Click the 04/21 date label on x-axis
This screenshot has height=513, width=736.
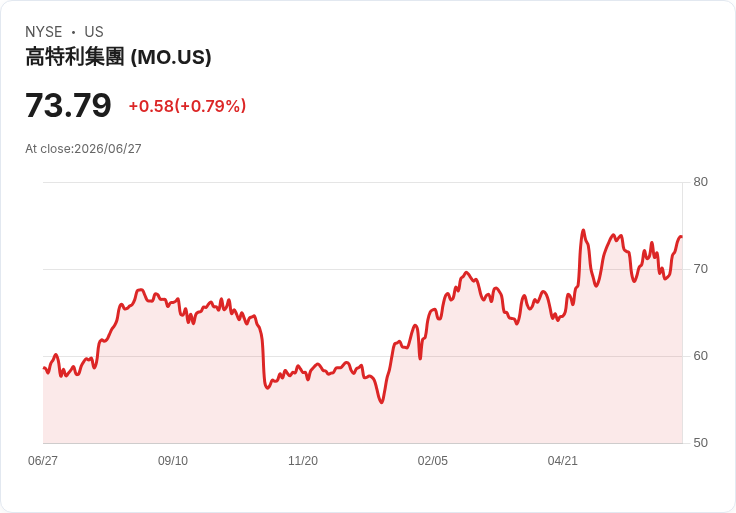[x=562, y=461]
